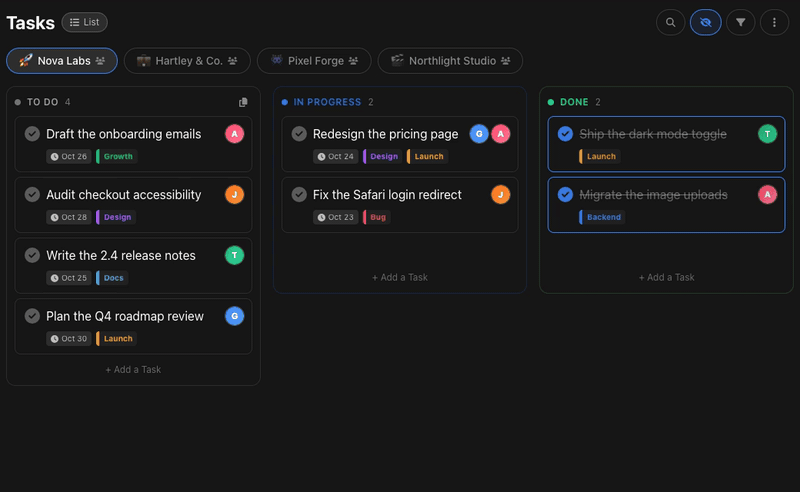Click the blue Docs tag
The image size is (800, 492).
[112, 278]
